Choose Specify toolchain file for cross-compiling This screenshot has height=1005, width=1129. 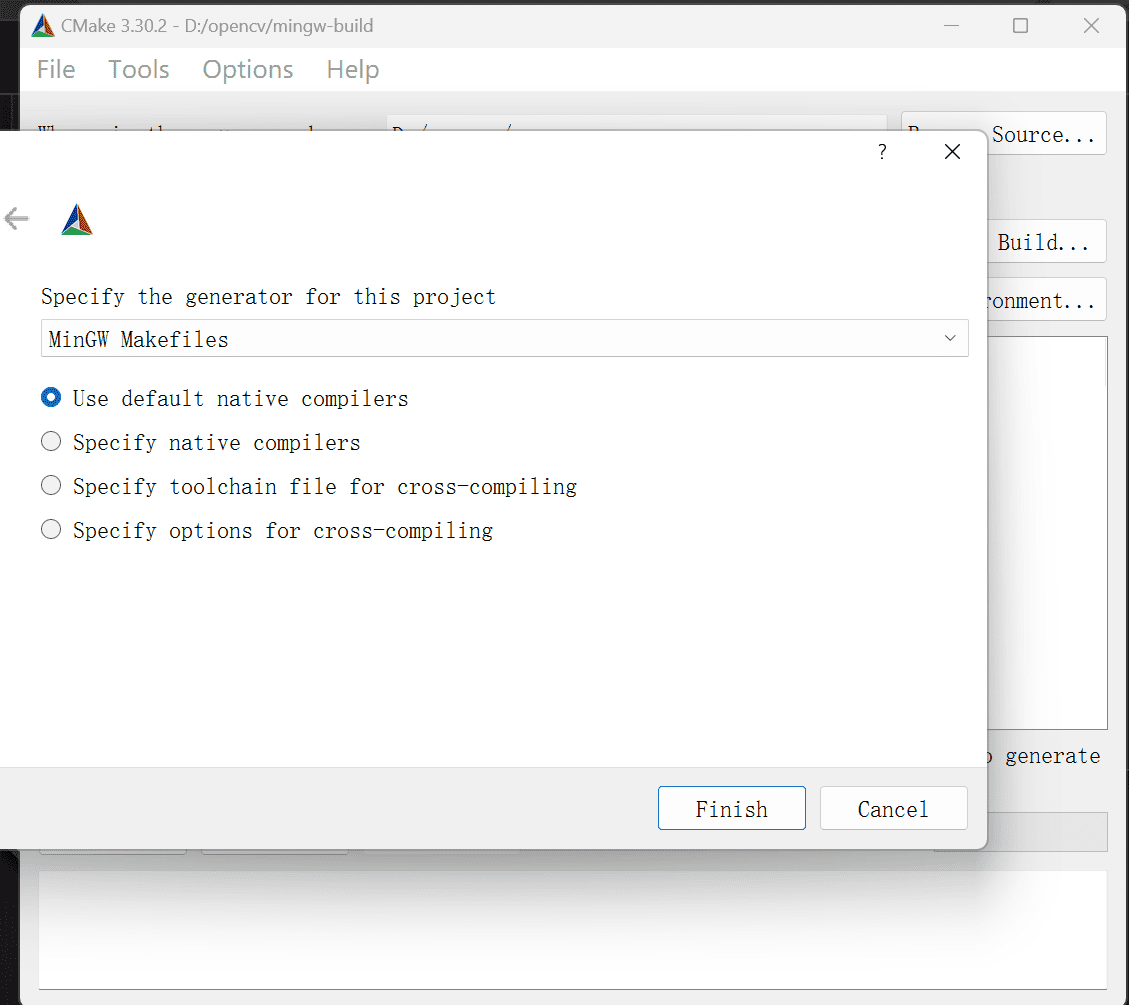pos(309,486)
